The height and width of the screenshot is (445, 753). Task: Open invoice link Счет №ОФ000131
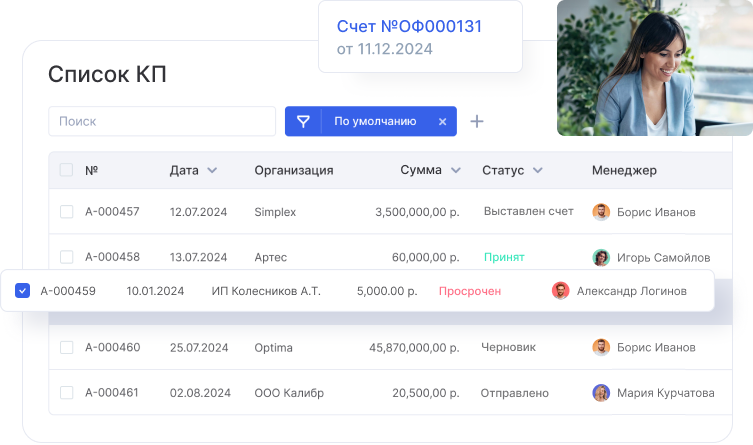(409, 26)
